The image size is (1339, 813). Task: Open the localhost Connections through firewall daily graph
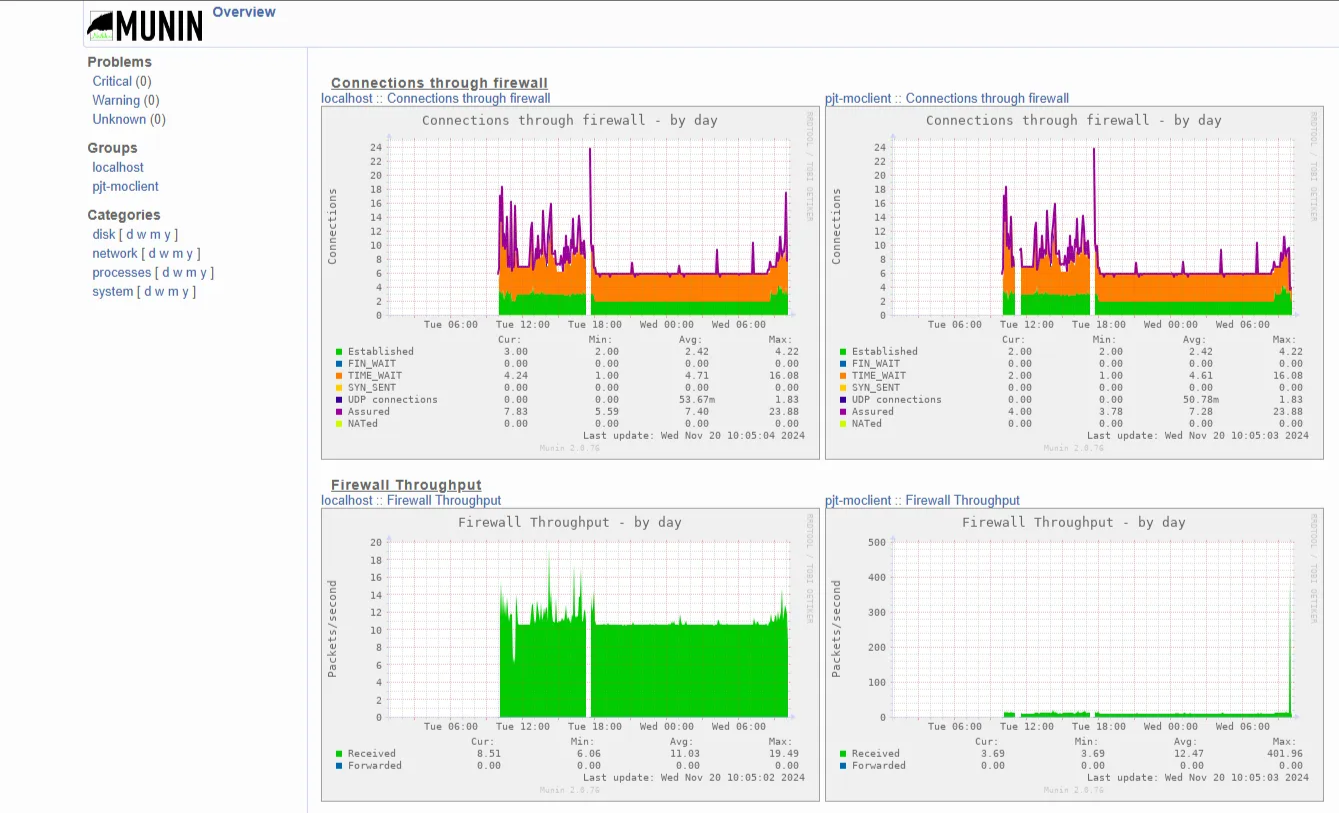(570, 283)
